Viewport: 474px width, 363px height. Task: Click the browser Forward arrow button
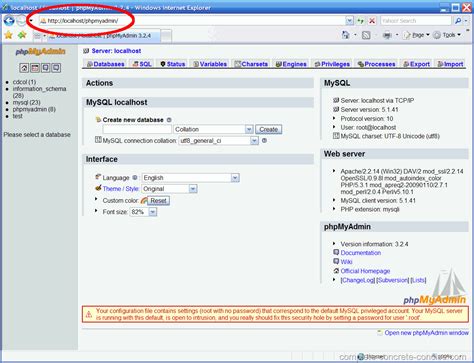pos(21,21)
